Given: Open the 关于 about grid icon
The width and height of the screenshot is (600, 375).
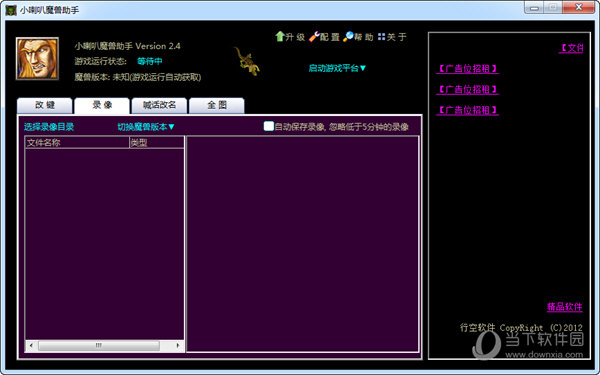Looking at the screenshot, I should 382,37.
